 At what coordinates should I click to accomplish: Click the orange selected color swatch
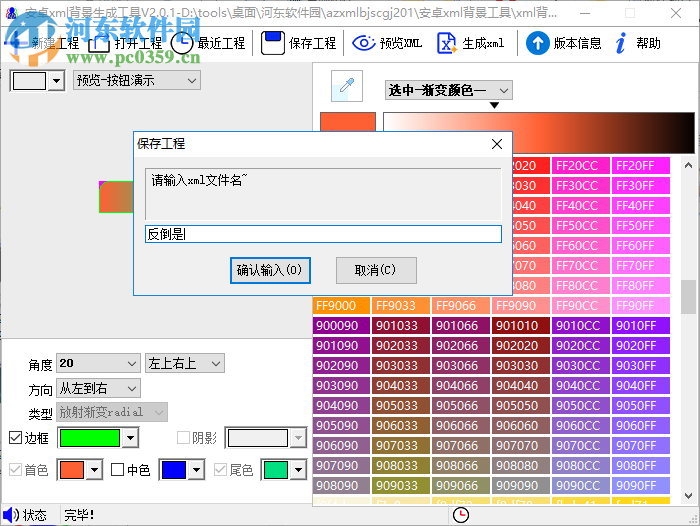click(x=348, y=122)
